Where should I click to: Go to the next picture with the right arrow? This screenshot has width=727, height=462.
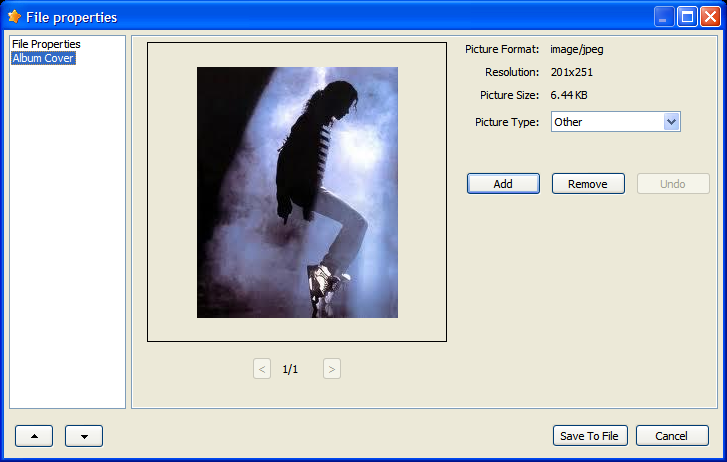pyautogui.click(x=332, y=369)
